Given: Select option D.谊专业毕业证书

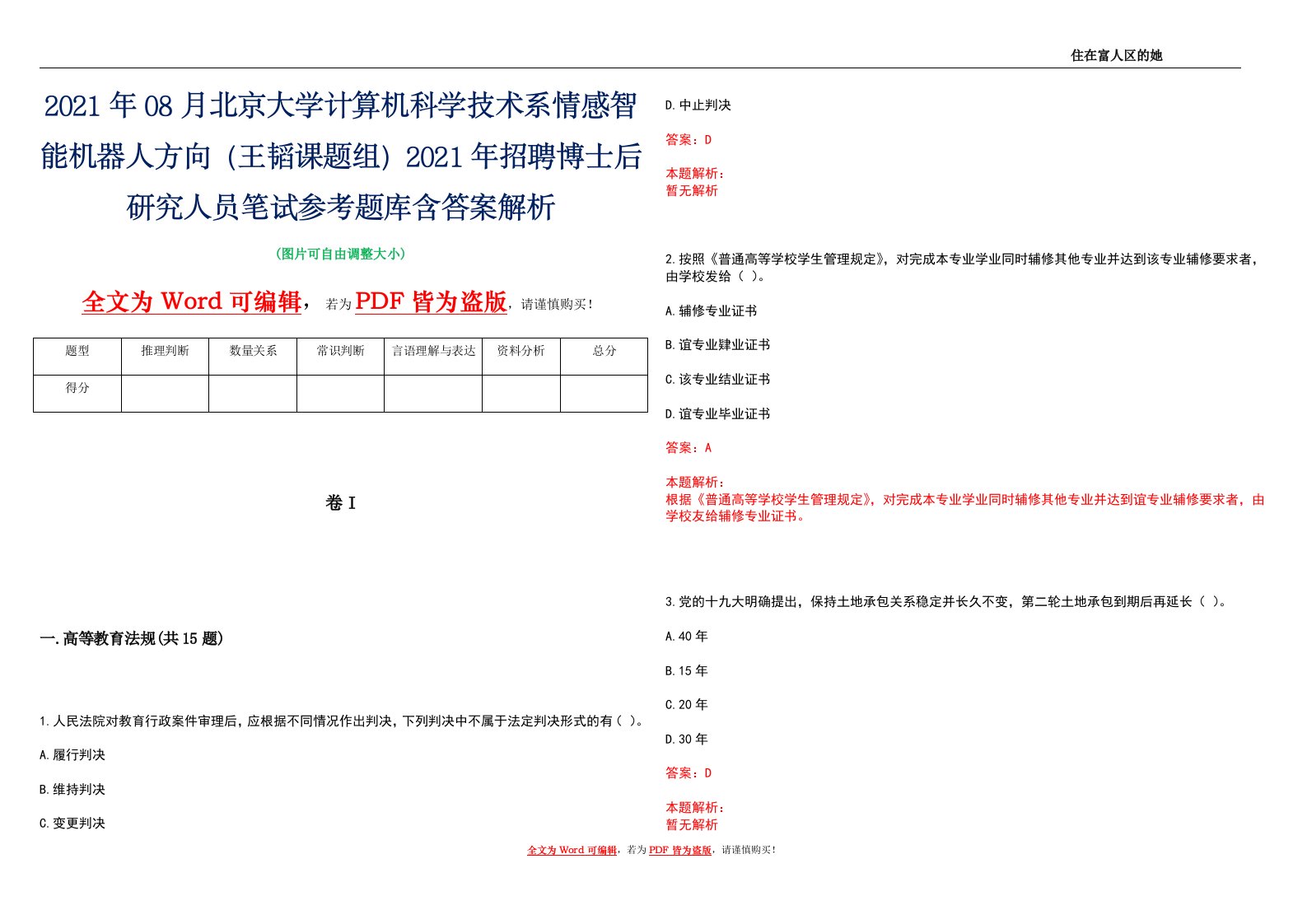Looking at the screenshot, I should tap(718, 414).
